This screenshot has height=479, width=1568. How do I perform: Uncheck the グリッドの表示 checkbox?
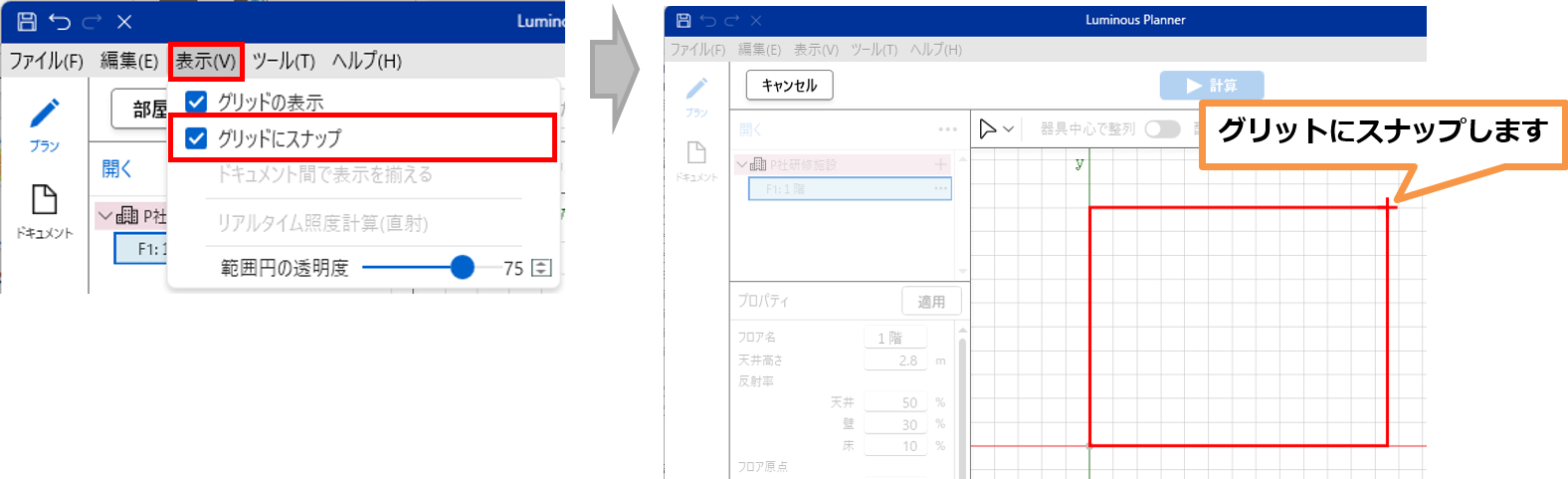197,102
